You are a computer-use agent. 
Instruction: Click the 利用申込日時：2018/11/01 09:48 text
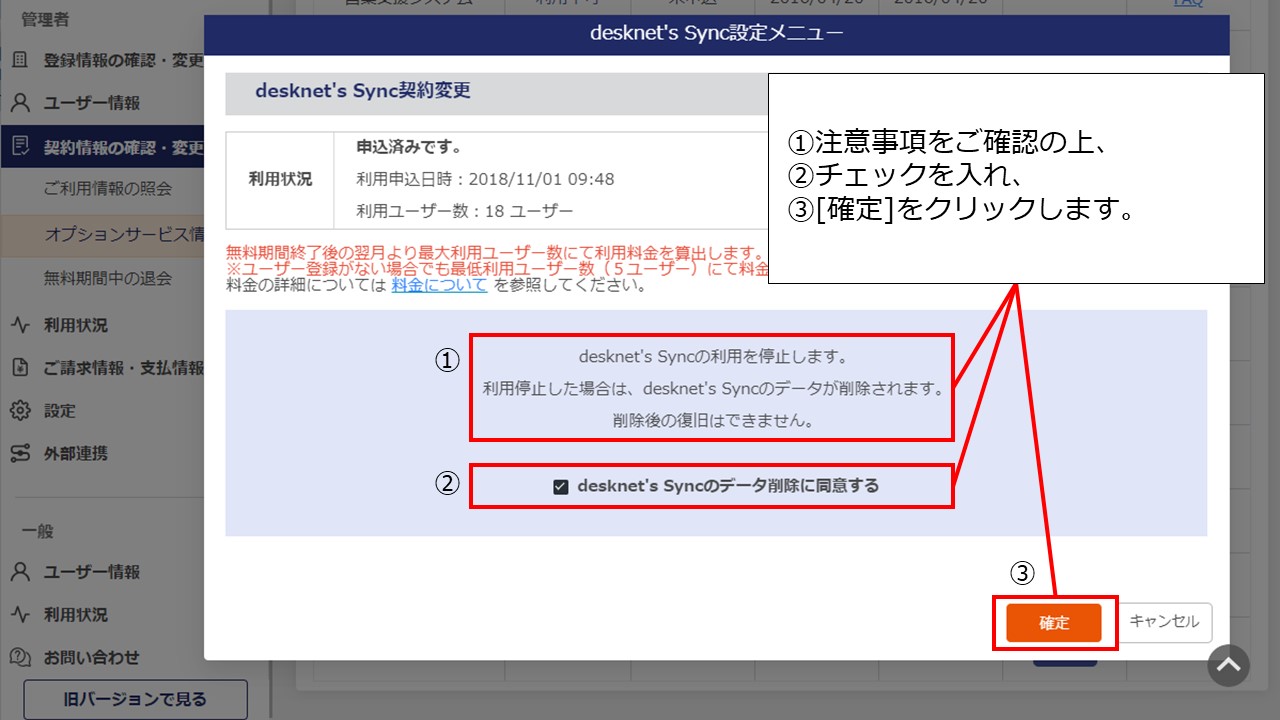click(x=485, y=179)
